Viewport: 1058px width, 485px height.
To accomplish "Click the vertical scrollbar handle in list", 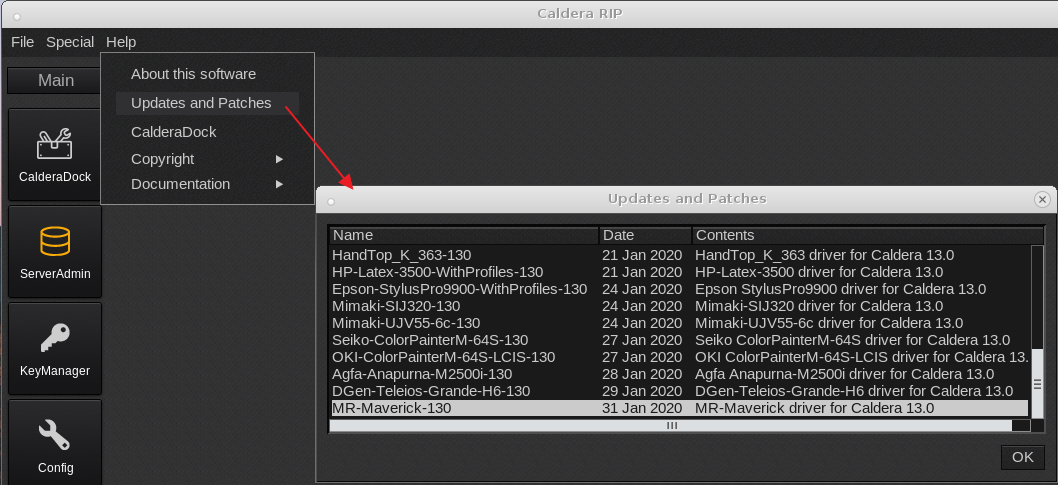I will click(1037, 384).
